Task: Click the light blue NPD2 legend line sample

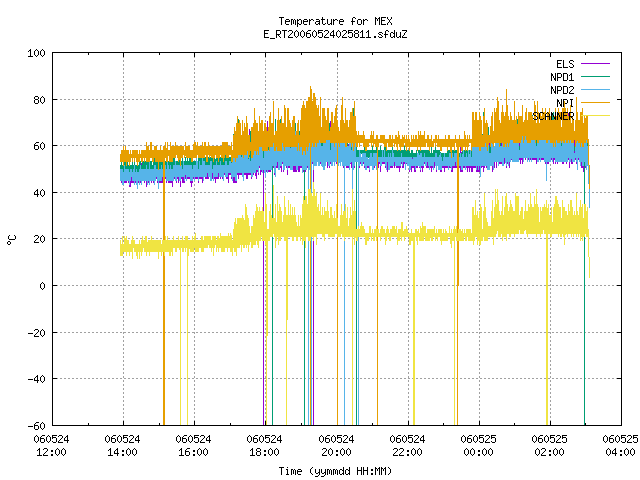Action: click(x=595, y=89)
